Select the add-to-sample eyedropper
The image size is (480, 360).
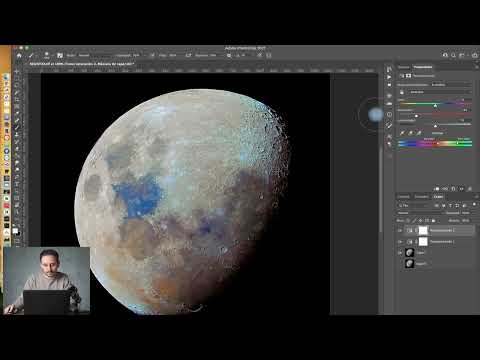click(411, 133)
